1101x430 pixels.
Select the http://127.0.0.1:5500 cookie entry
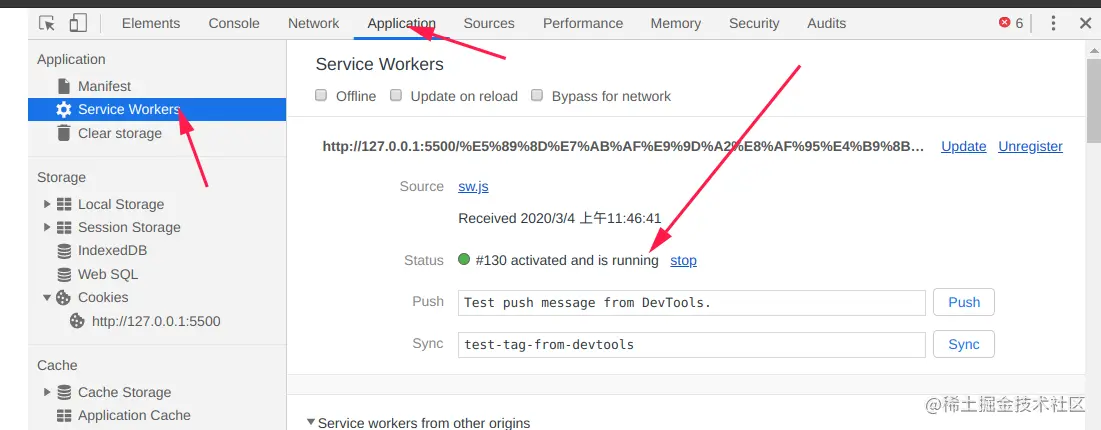pos(156,322)
